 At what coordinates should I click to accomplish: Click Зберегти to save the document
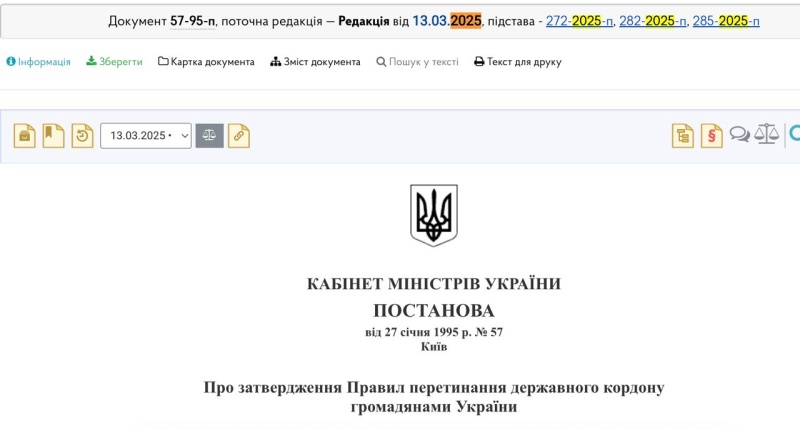(x=114, y=62)
